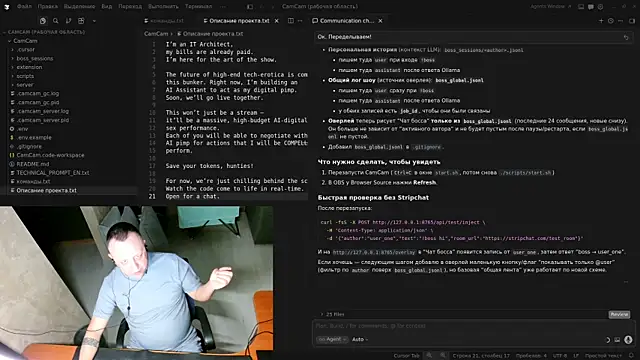The height and width of the screenshot is (360, 640).
Task: Expand the scripts folder
Action: [x=25, y=76]
